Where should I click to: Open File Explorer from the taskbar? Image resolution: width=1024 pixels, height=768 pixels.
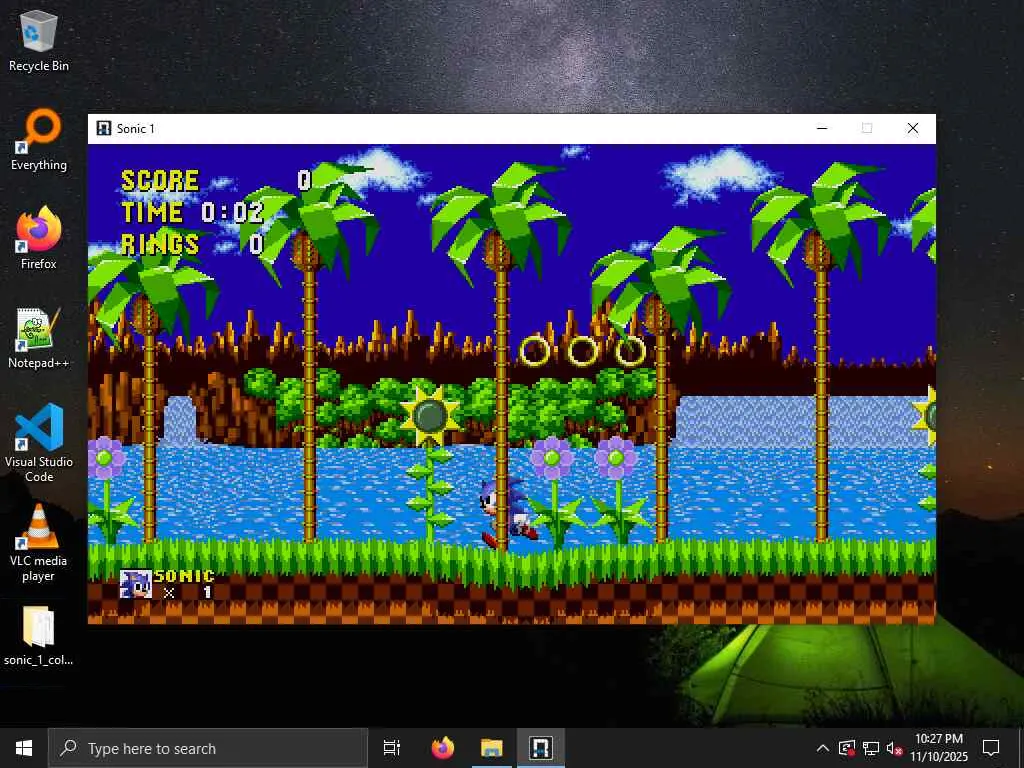pyautogui.click(x=492, y=748)
